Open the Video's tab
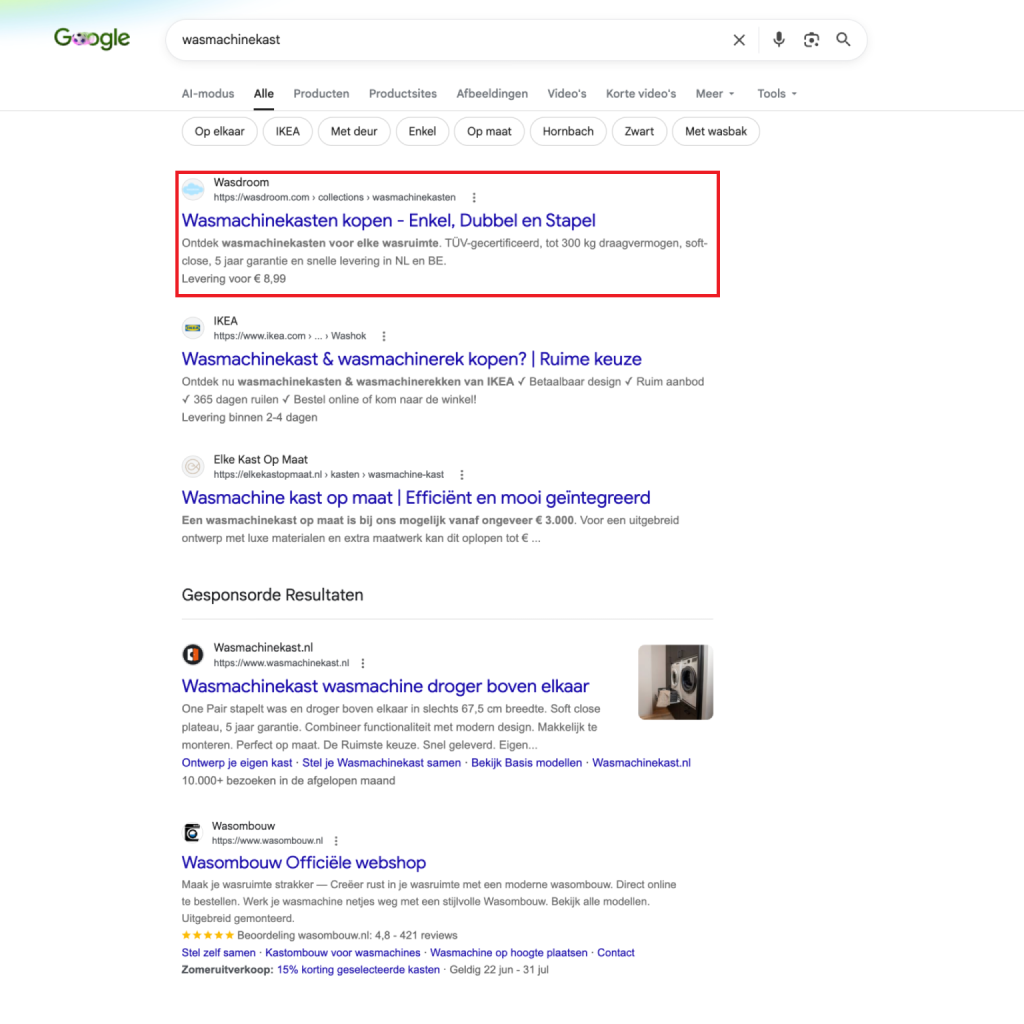Viewport: 1024px width, 1024px height. [x=567, y=93]
